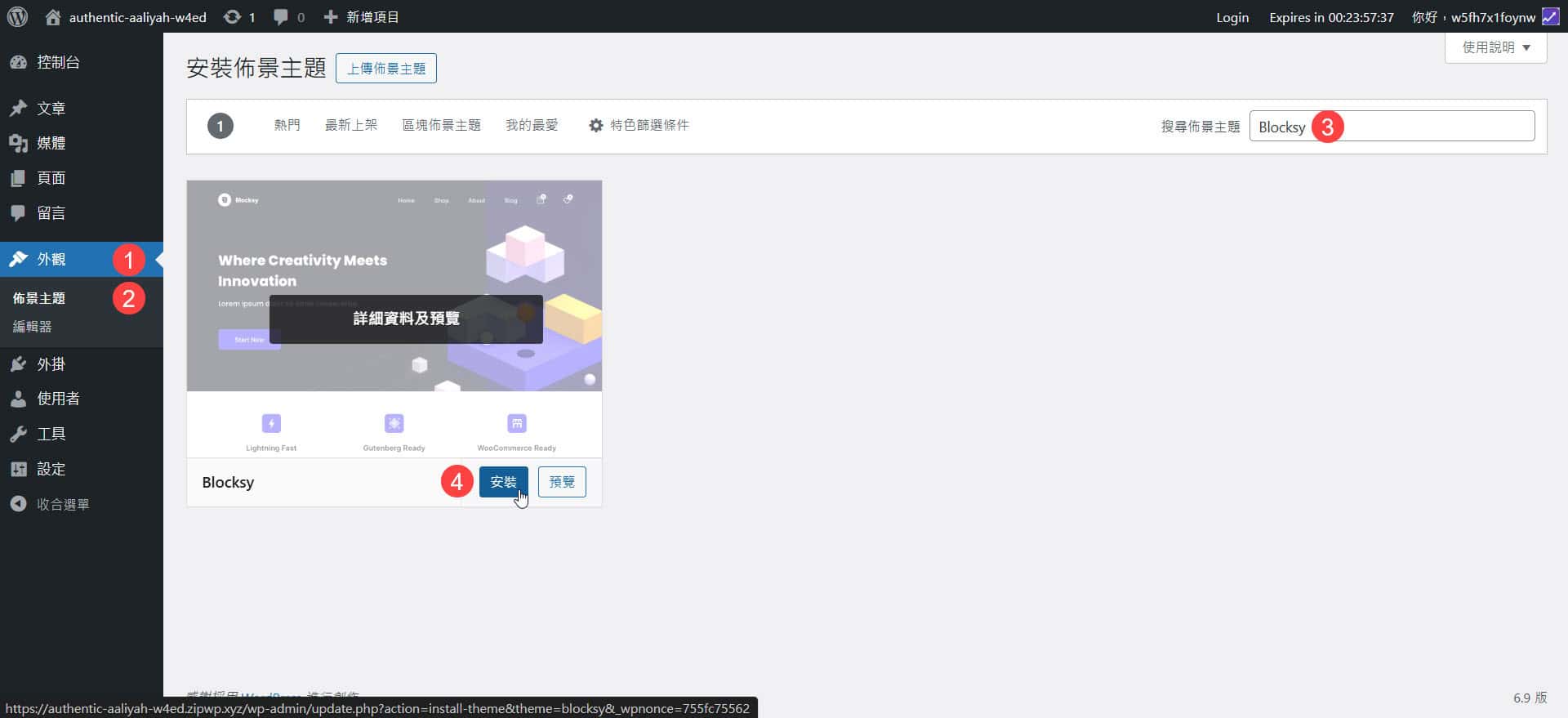
Task: Click the 留言 comment icon in the sidebar
Action: 18,213
